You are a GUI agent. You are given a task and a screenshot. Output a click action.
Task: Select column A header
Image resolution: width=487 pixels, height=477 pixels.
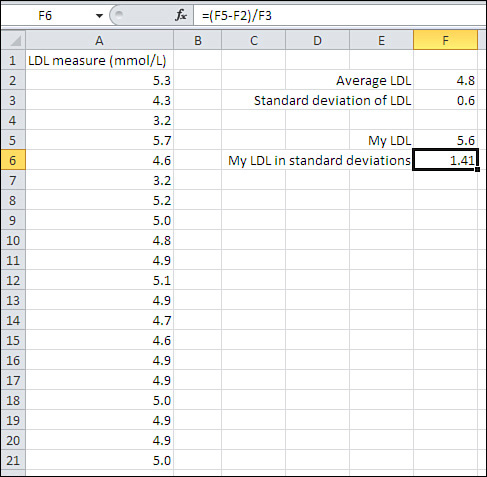pyautogui.click(x=99, y=41)
